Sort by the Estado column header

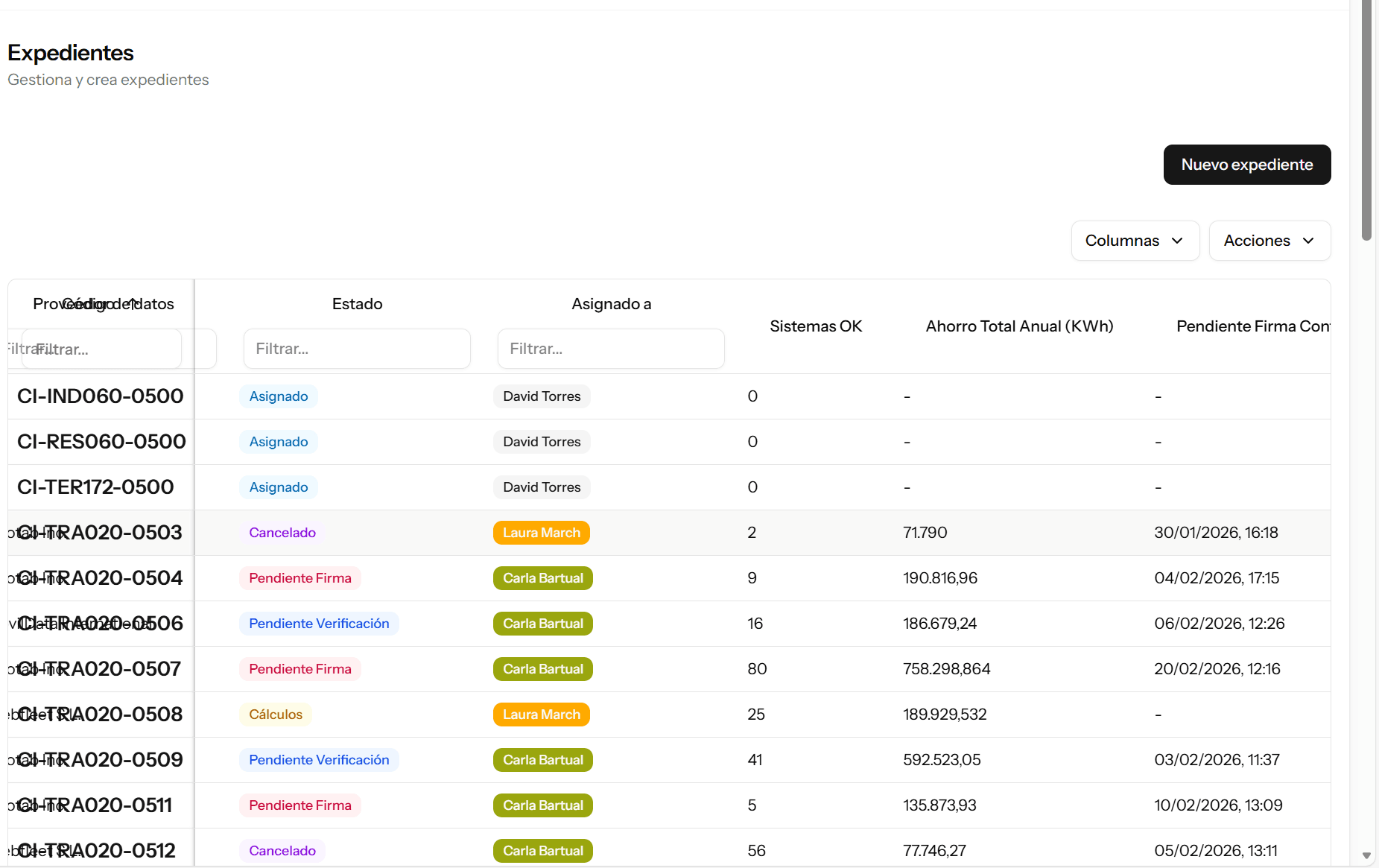pyautogui.click(x=357, y=304)
